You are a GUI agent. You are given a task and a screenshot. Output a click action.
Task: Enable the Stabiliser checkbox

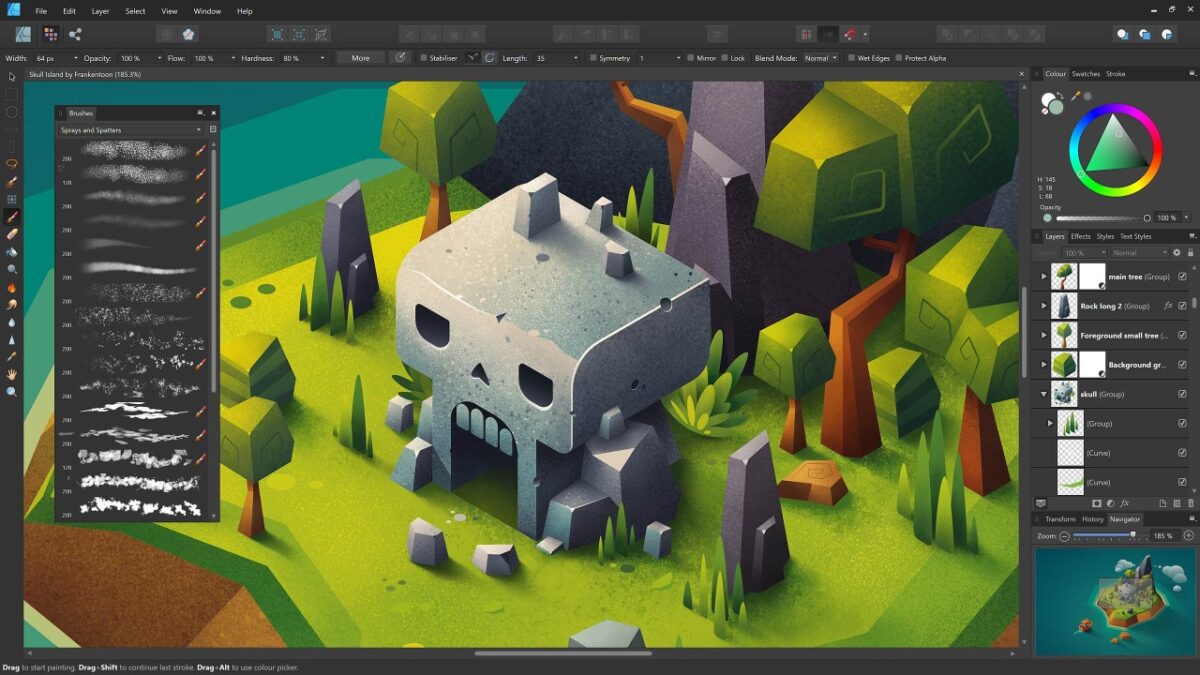click(424, 58)
